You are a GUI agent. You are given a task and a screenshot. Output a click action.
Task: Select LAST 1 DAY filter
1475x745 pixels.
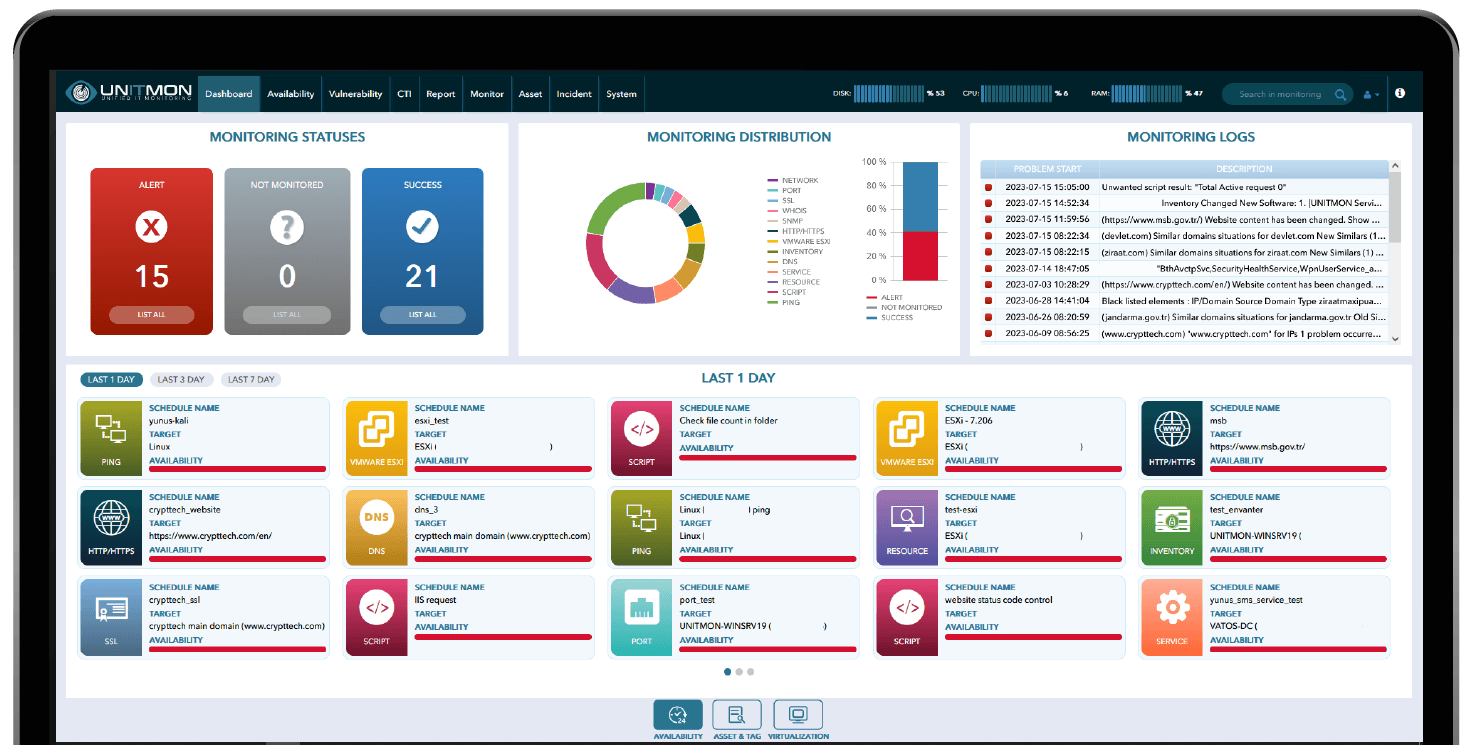pos(111,380)
